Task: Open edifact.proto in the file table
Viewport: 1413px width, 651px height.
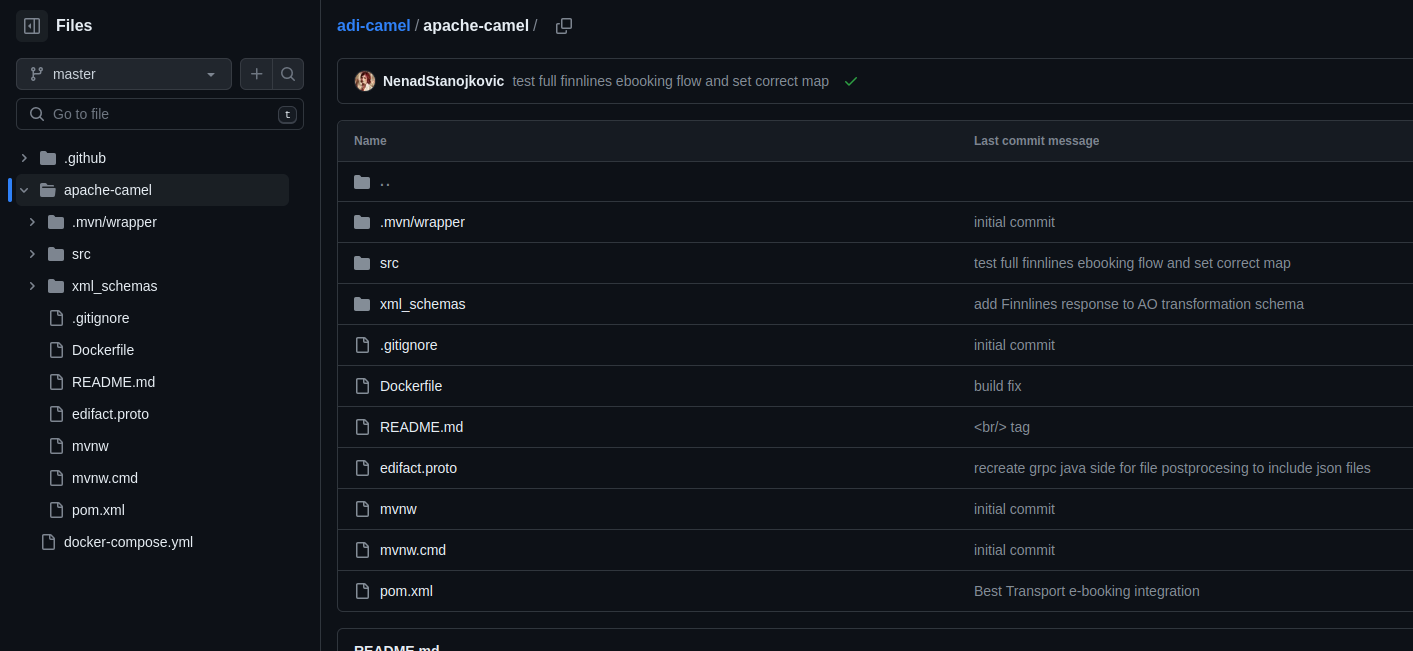Action: (x=418, y=468)
